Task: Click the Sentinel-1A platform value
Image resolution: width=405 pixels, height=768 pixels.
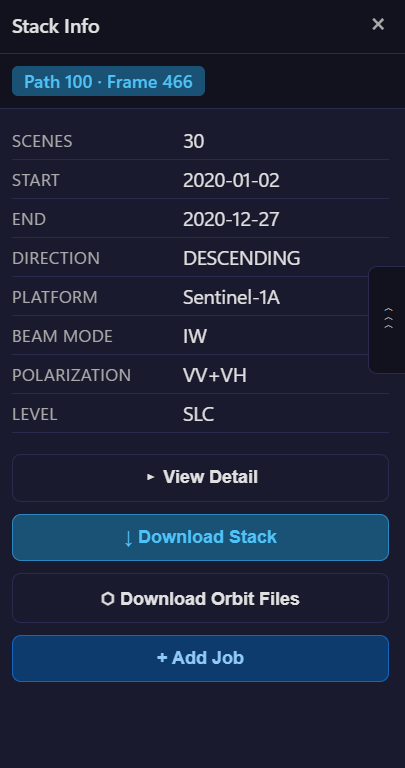Action: click(x=231, y=297)
